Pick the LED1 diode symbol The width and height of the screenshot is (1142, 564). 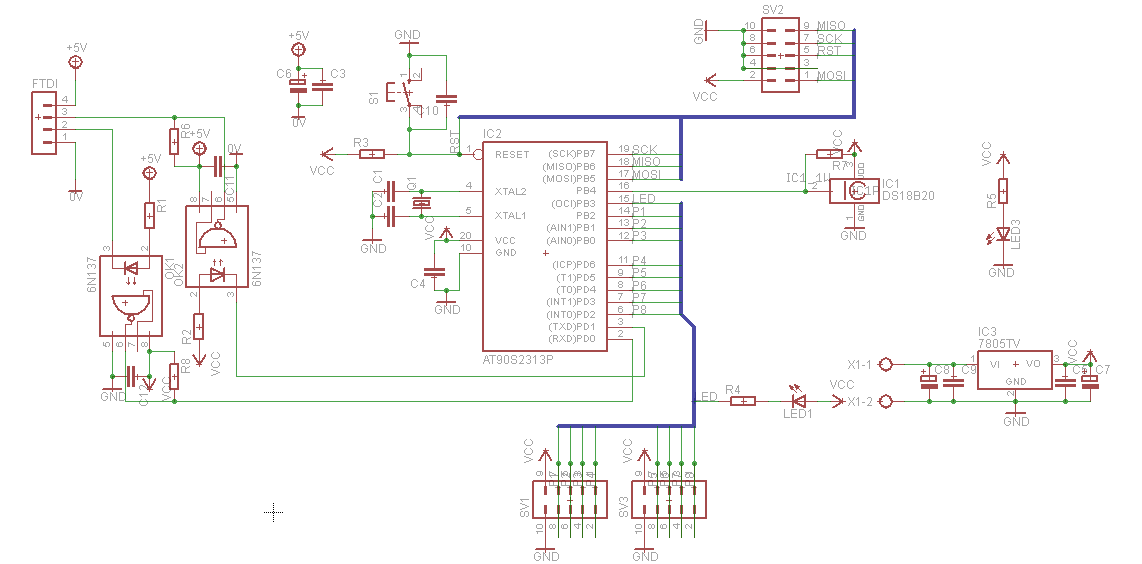click(799, 400)
